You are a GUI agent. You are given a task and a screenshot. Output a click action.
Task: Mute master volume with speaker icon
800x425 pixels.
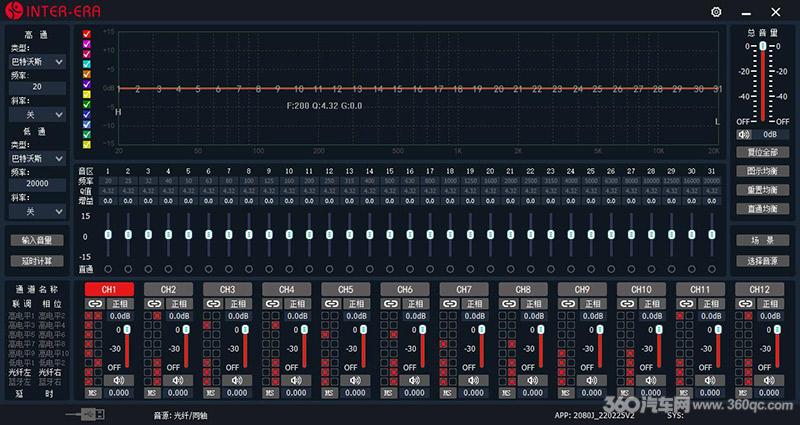[x=744, y=135]
